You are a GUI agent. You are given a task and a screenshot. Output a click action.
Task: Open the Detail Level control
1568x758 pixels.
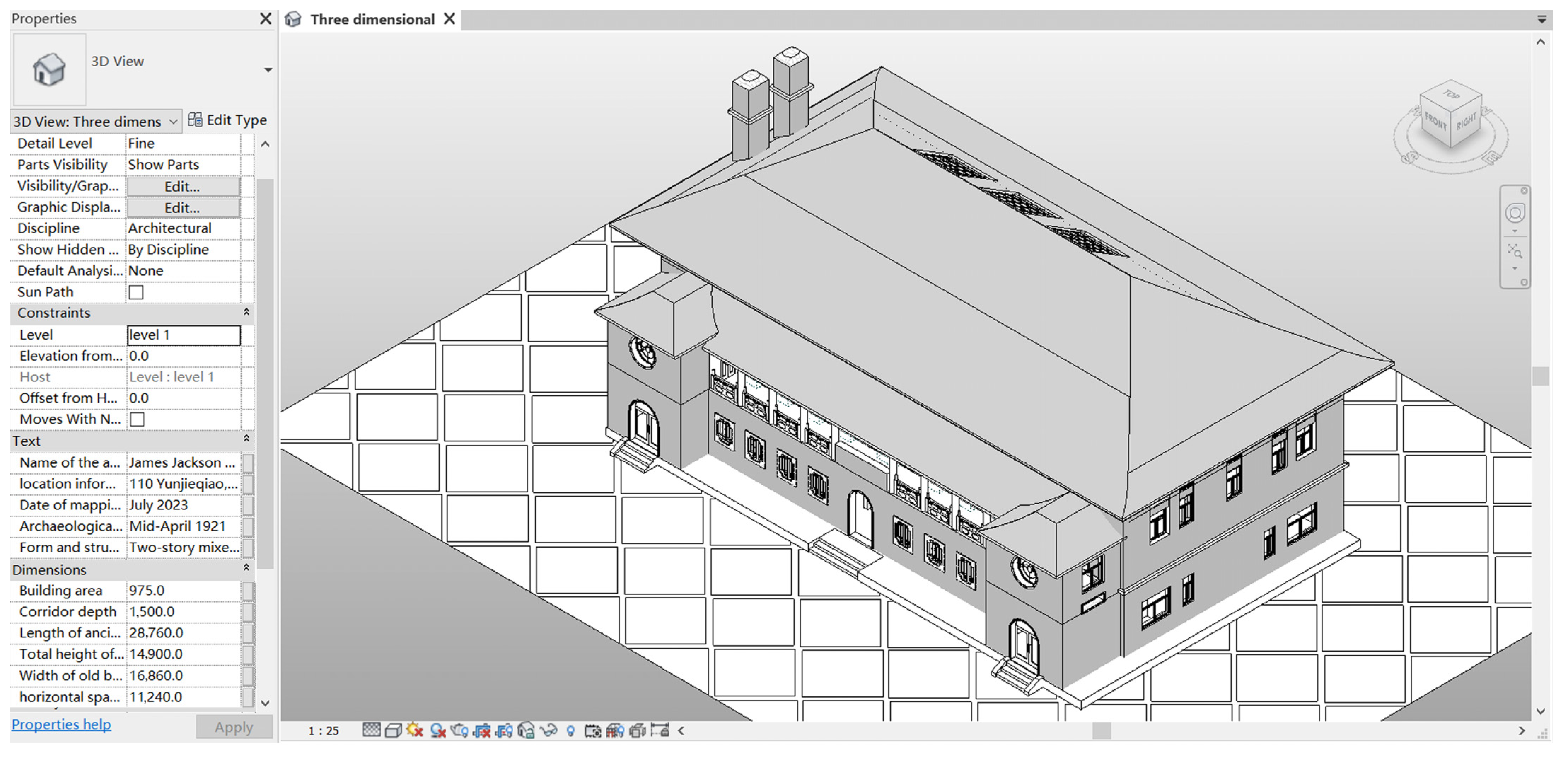click(x=371, y=730)
